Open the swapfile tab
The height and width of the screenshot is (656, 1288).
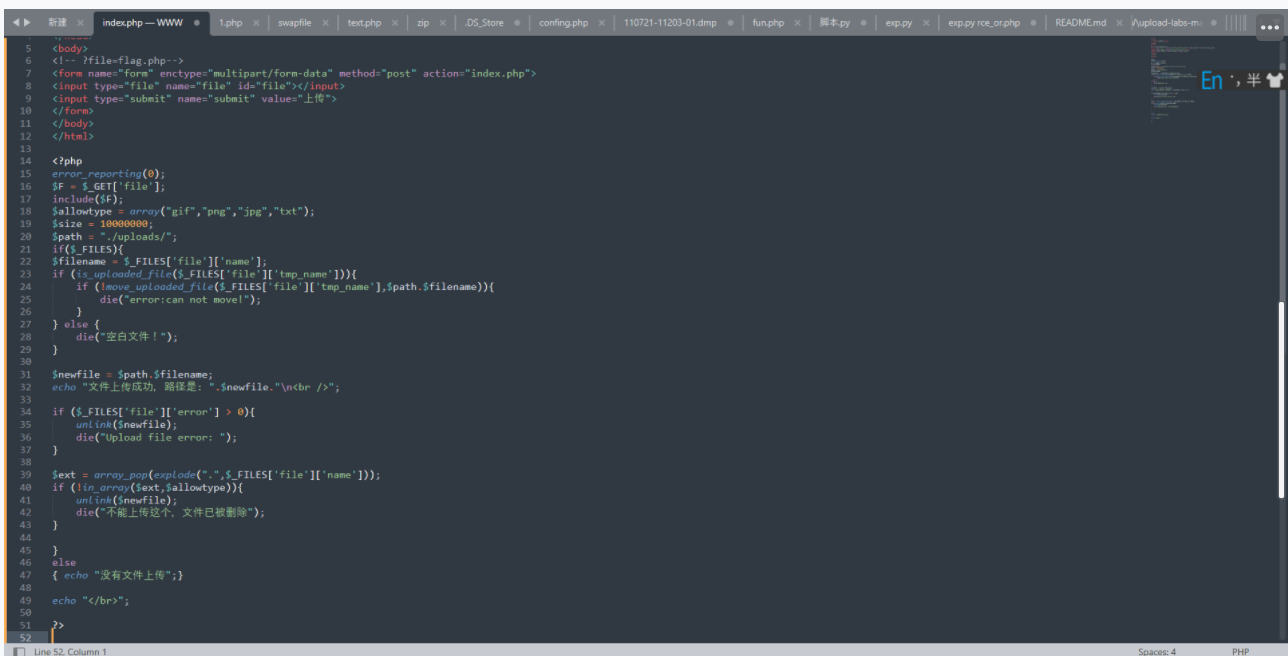pyautogui.click(x=294, y=22)
